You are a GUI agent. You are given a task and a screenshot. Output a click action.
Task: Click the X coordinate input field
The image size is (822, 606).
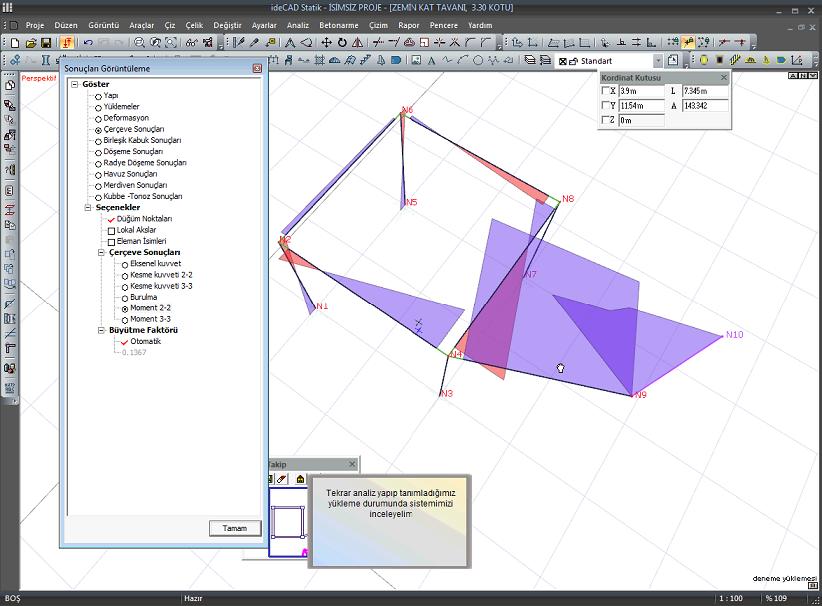pyautogui.click(x=641, y=91)
